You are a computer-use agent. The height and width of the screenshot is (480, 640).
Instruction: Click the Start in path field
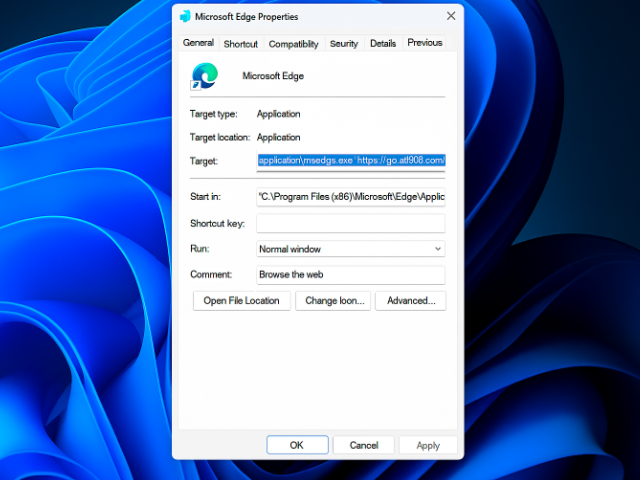(x=350, y=197)
